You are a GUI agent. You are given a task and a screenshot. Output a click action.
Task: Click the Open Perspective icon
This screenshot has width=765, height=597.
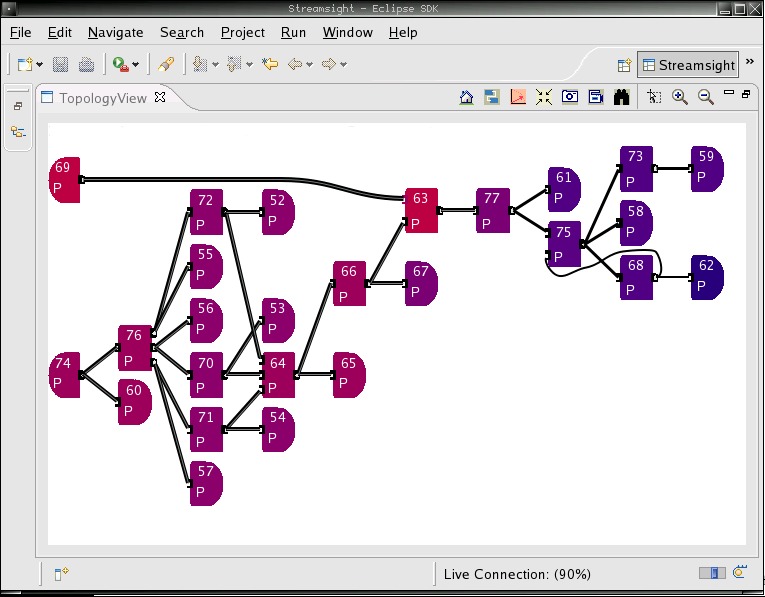click(624, 65)
